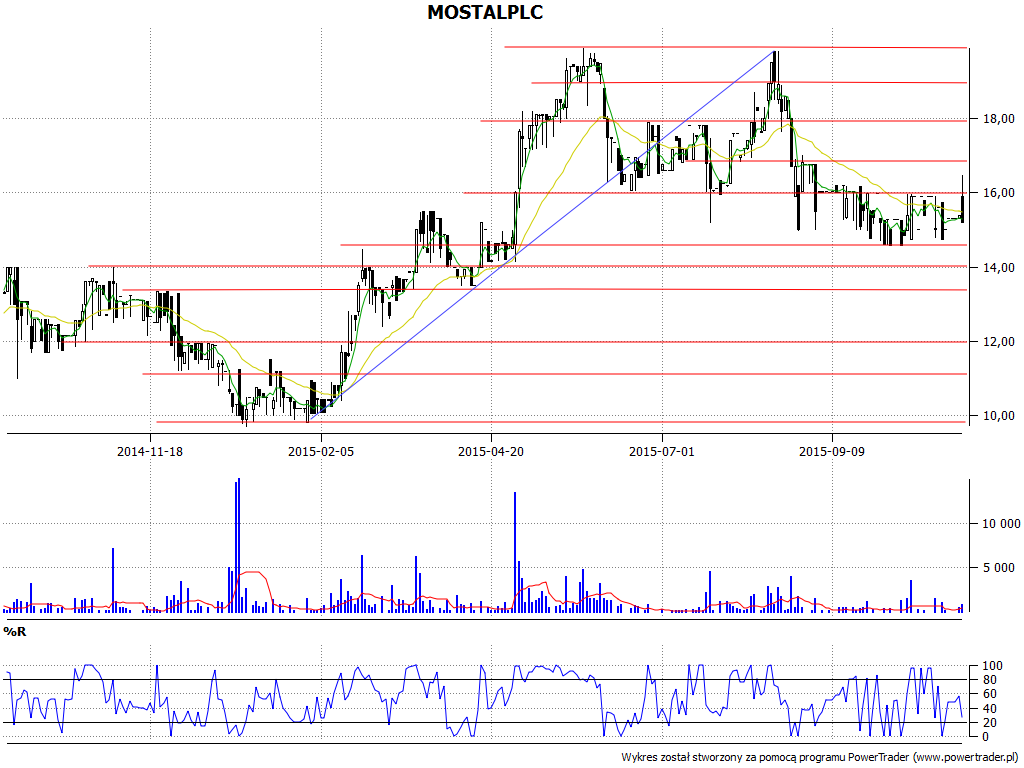The height and width of the screenshot is (768, 1024).
Task: Click the 2015-09-09 date label
Action: [x=832, y=451]
